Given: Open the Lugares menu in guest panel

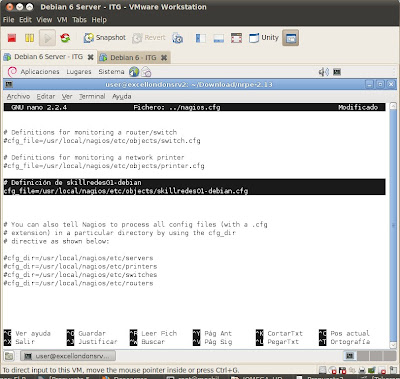Looking at the screenshot, I should click(79, 72).
